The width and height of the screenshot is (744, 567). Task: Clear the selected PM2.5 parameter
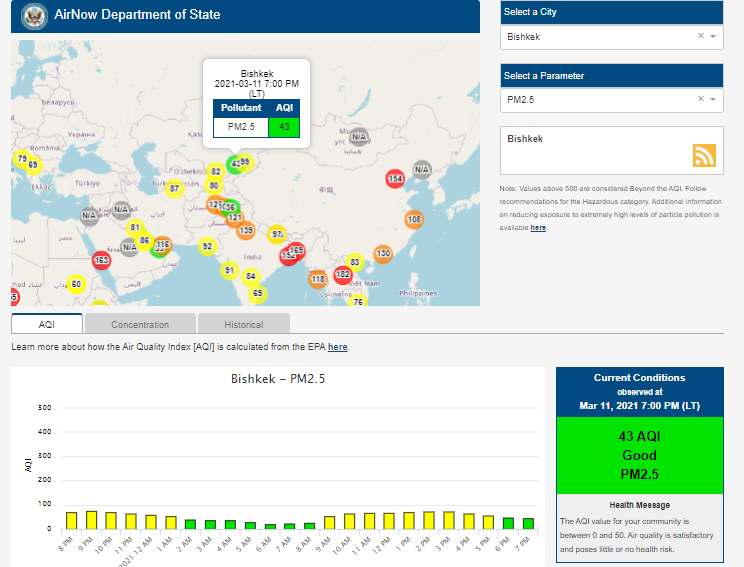pos(701,99)
